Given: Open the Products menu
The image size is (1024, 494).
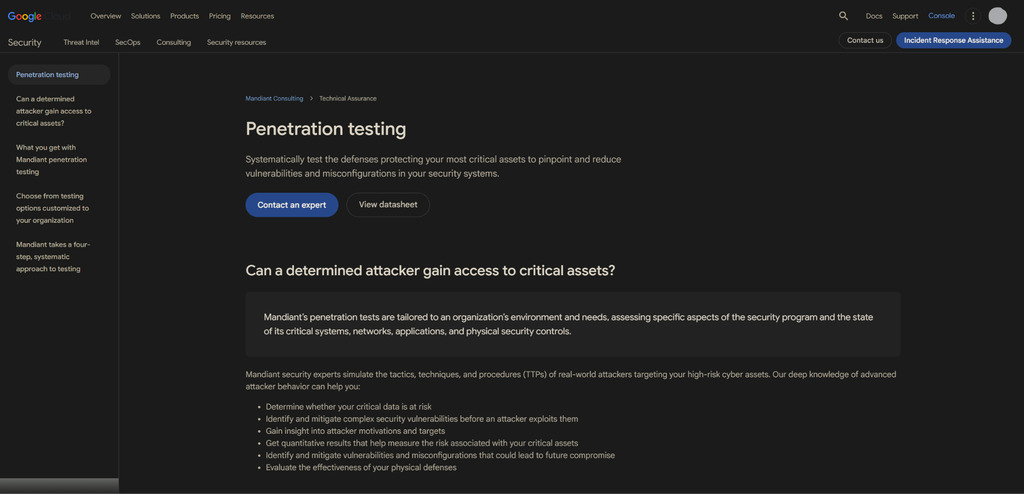Looking at the screenshot, I should click(185, 16).
